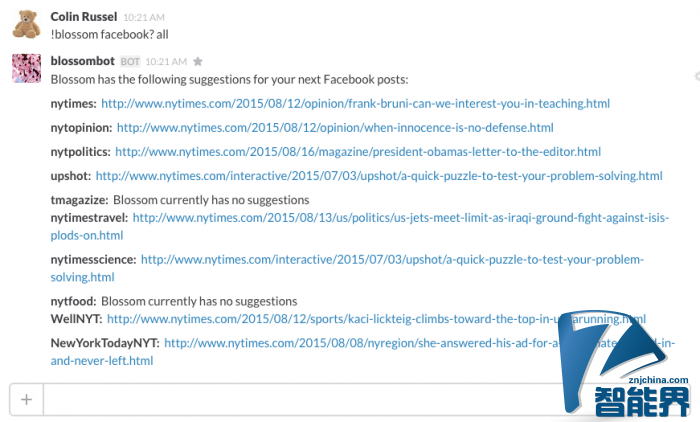Click the plus attachment button

[x=26, y=399]
